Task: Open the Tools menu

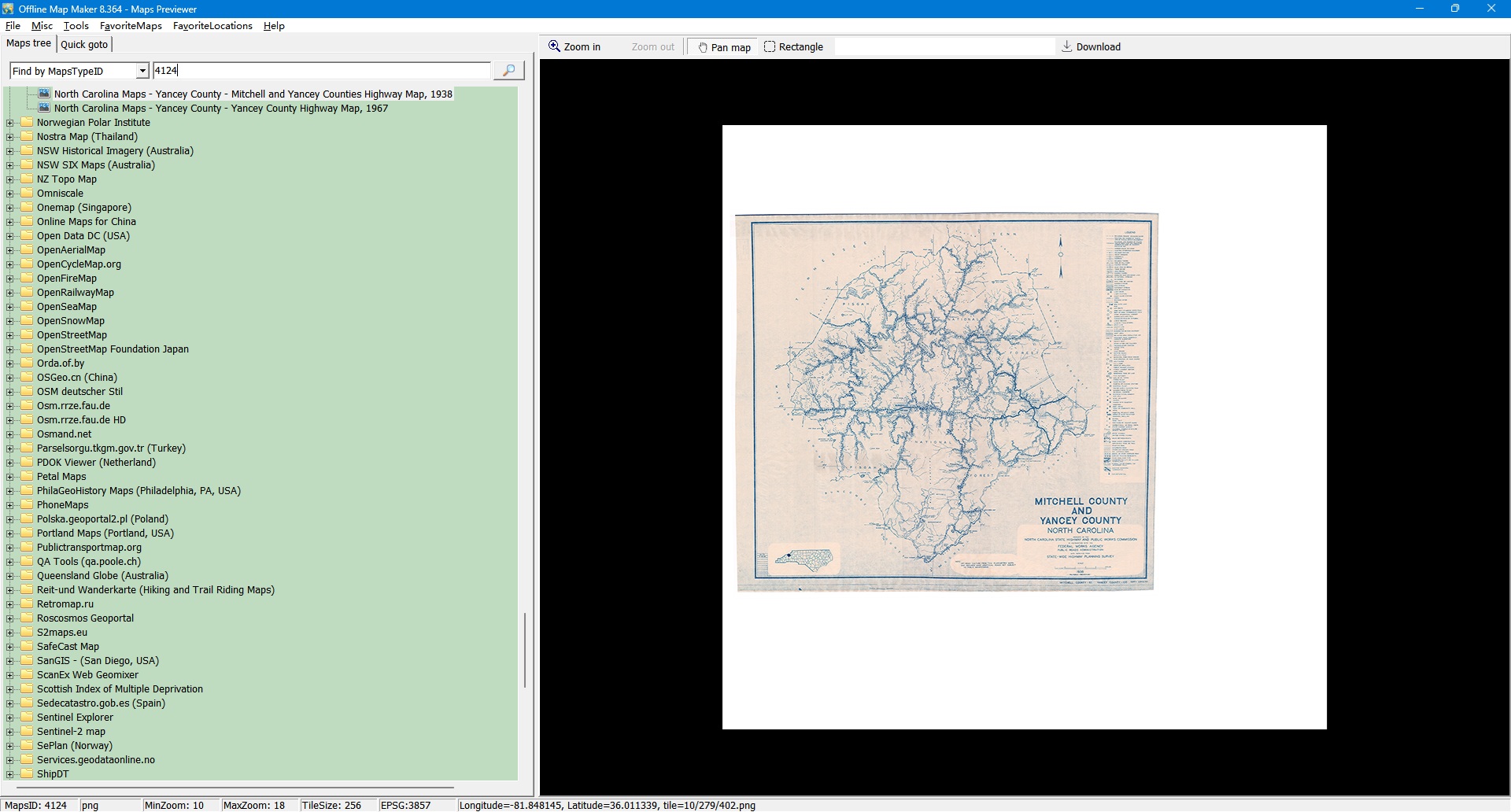Action: 76,26
